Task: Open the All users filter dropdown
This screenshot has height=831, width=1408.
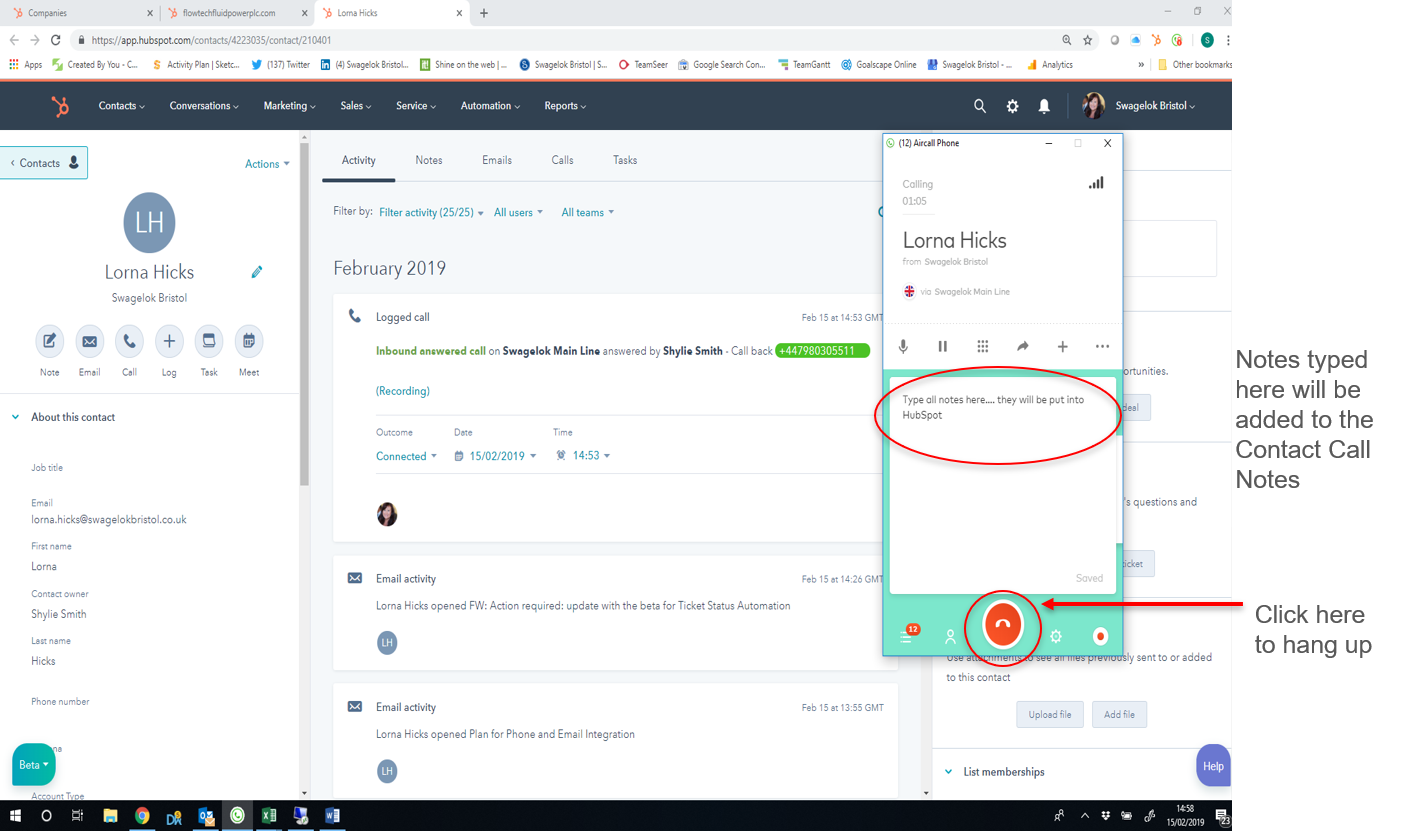Action: pyautogui.click(x=518, y=212)
